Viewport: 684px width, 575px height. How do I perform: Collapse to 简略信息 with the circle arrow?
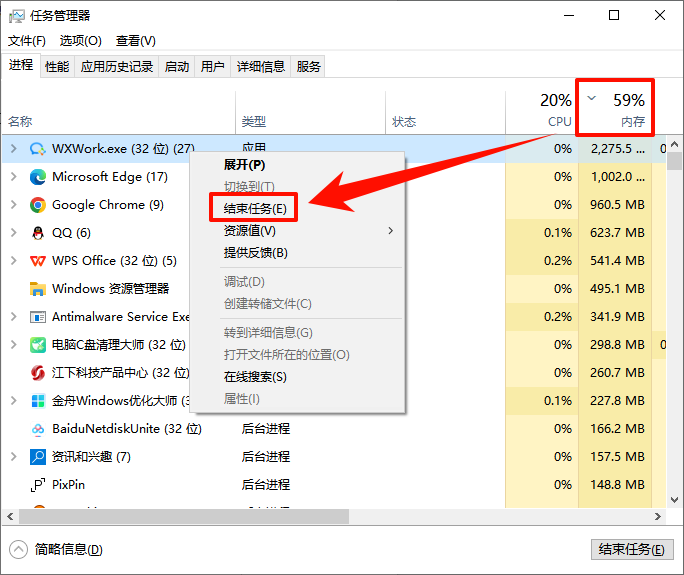[18, 549]
